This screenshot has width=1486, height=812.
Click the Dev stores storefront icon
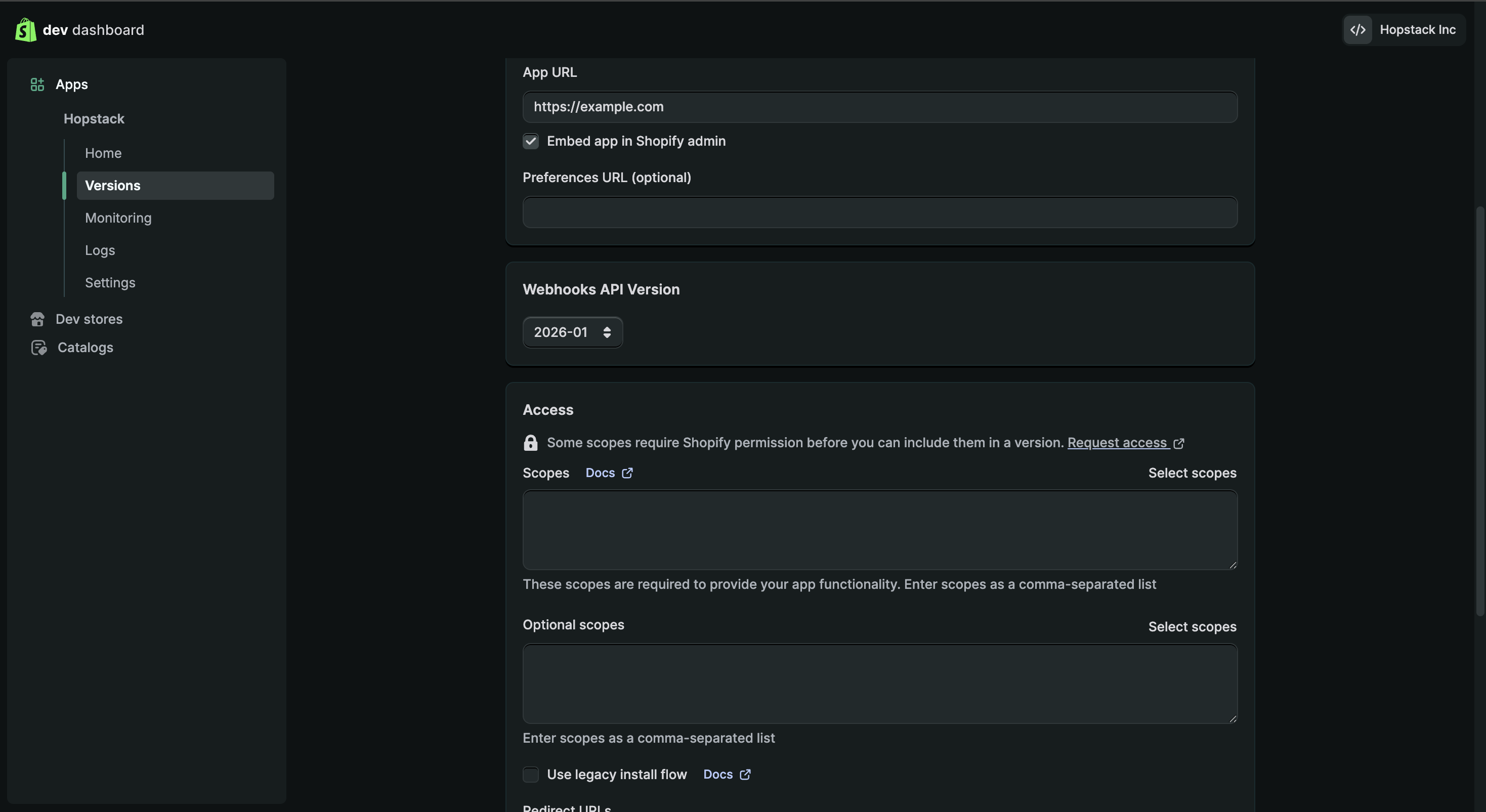37,320
